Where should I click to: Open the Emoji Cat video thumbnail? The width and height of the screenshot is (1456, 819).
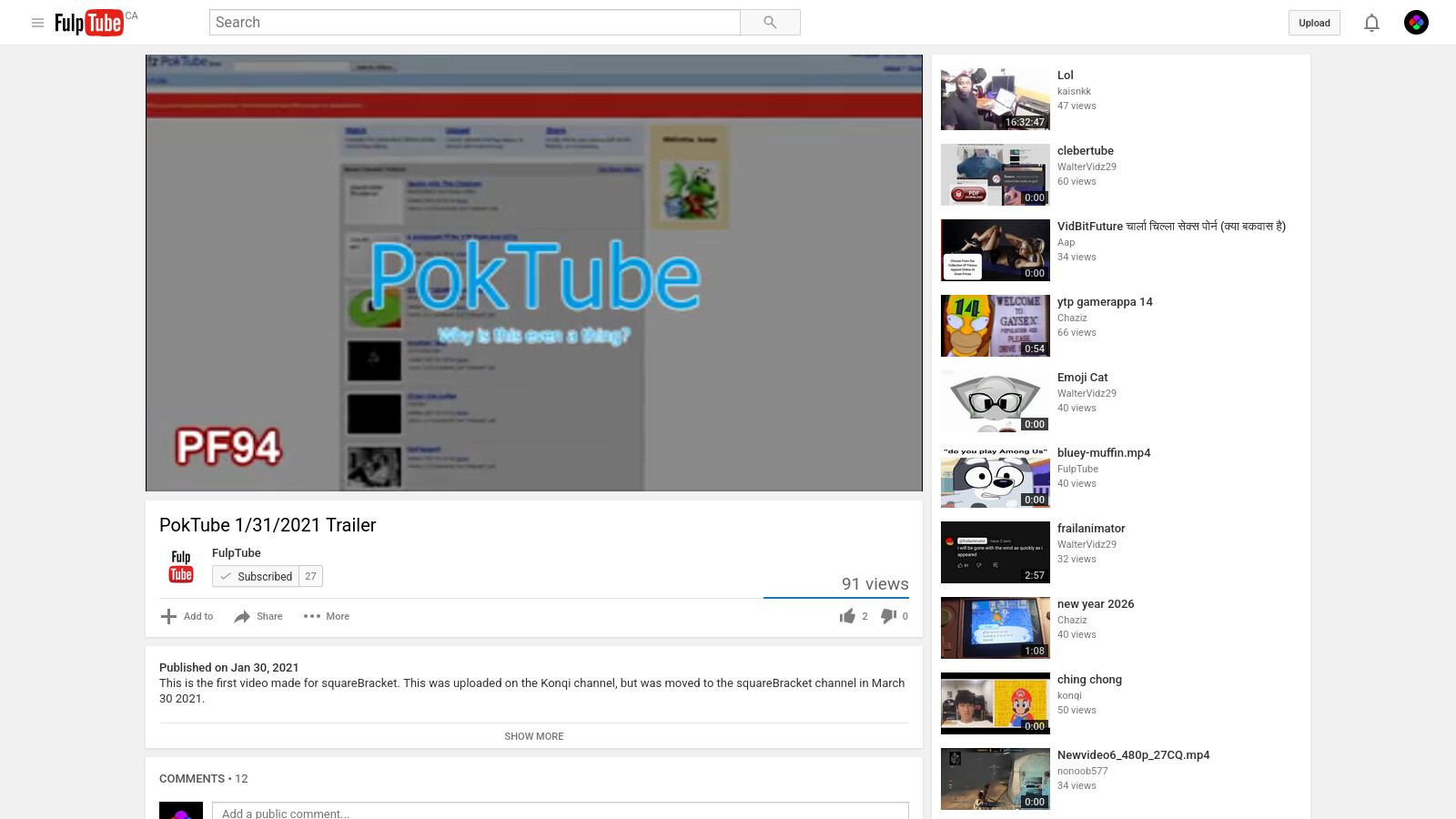click(995, 401)
